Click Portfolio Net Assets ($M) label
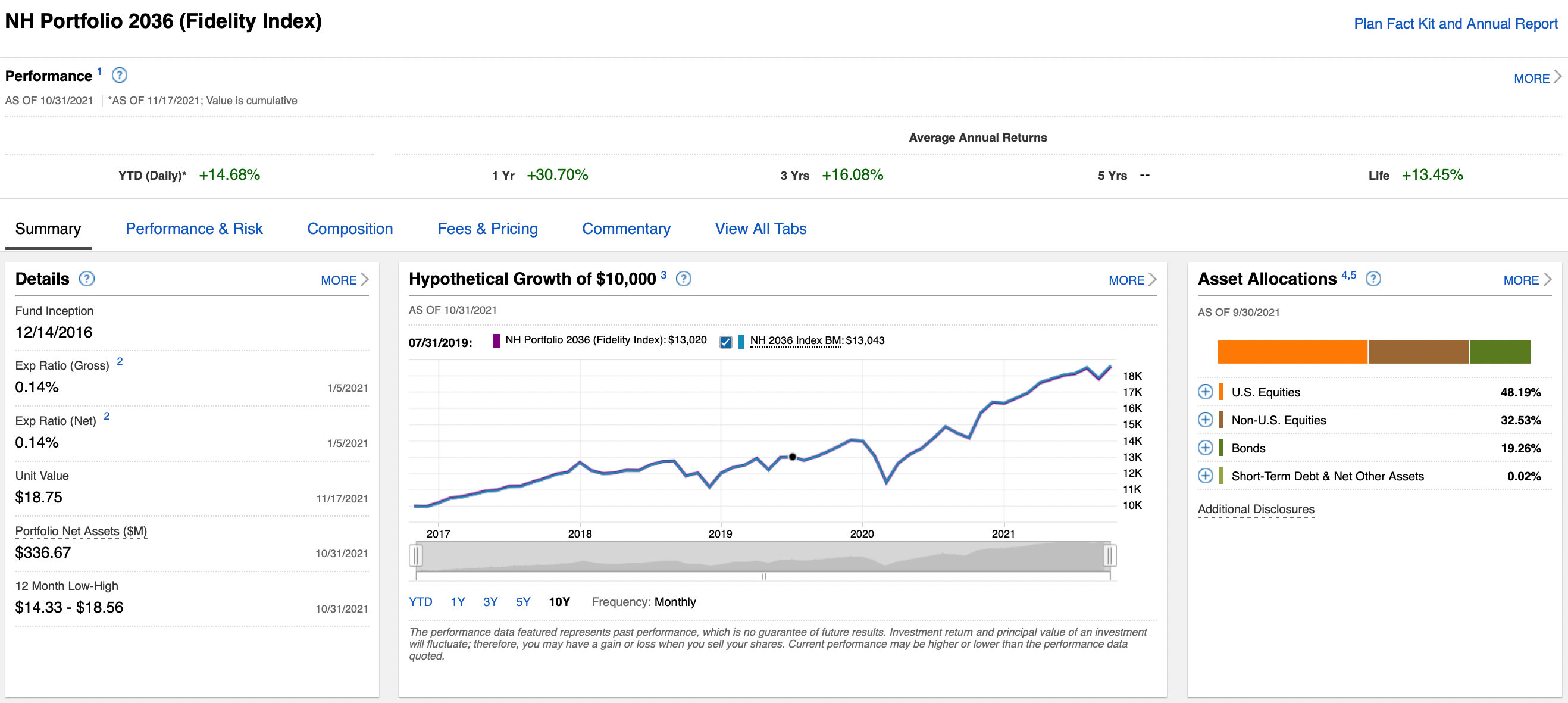The height and width of the screenshot is (703, 1568). click(81, 532)
